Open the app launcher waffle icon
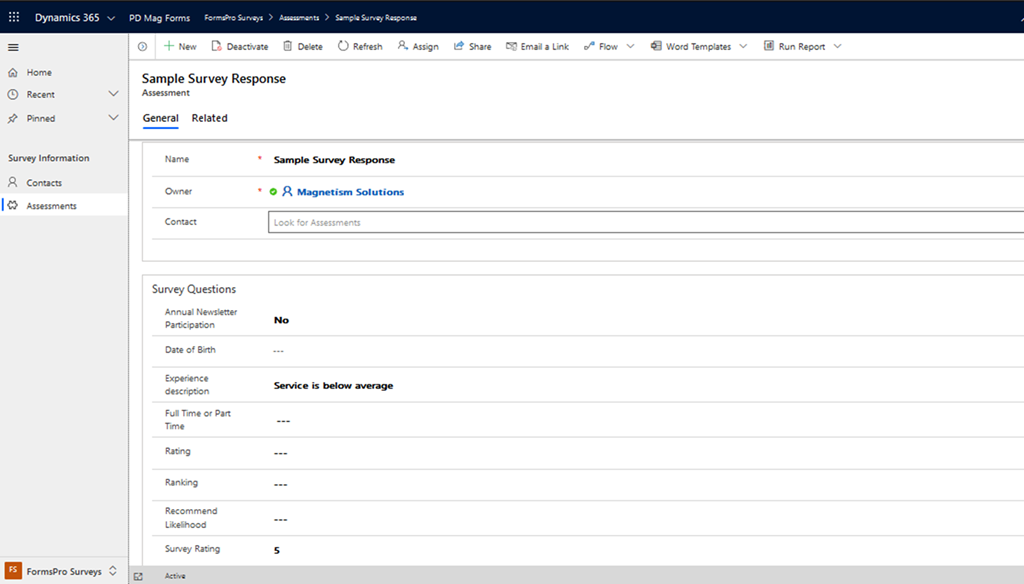This screenshot has width=1024, height=584. (14, 18)
